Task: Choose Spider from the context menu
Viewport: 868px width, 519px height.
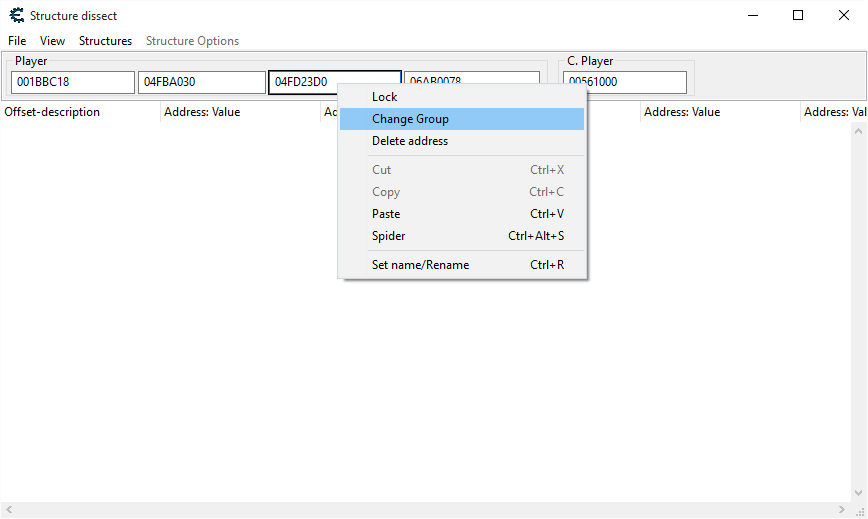Action: (389, 236)
